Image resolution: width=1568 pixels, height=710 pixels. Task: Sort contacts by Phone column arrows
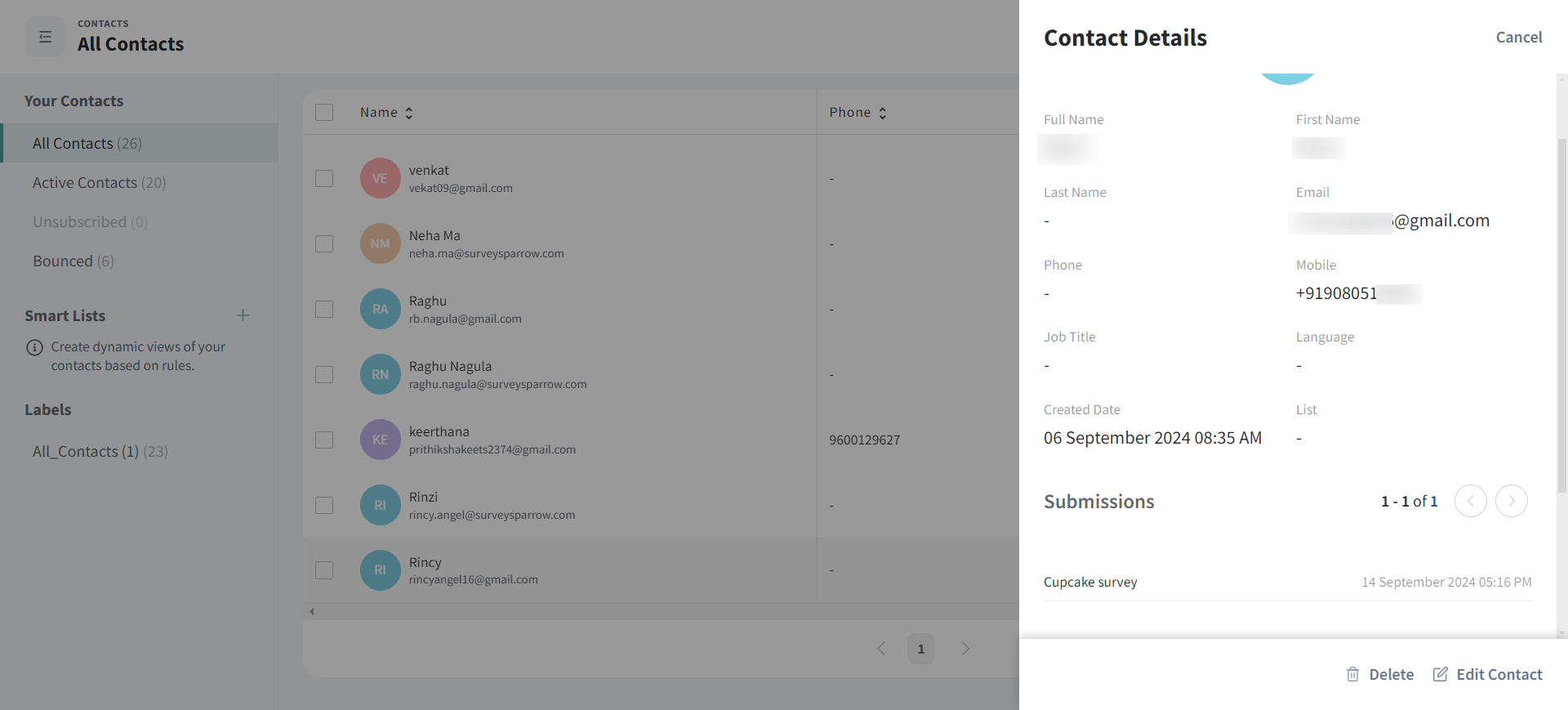click(x=882, y=113)
